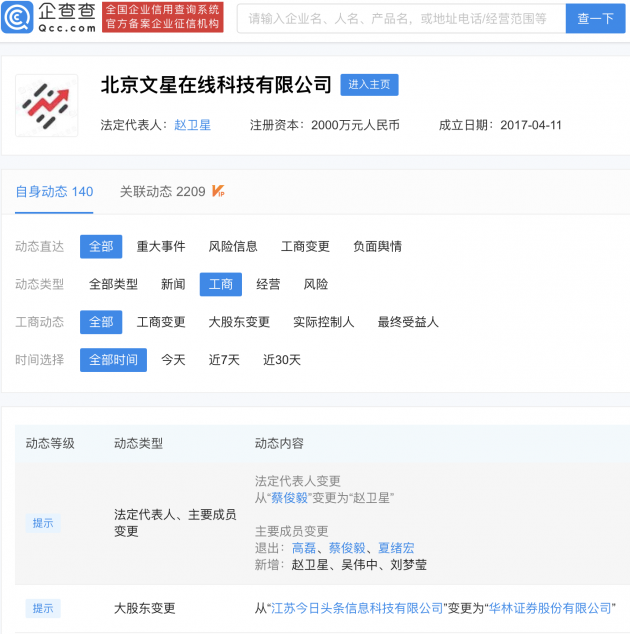Screen dimensions: 630x634
Task: Click 注册资本 2000万元人民币 text
Action: click(x=325, y=125)
